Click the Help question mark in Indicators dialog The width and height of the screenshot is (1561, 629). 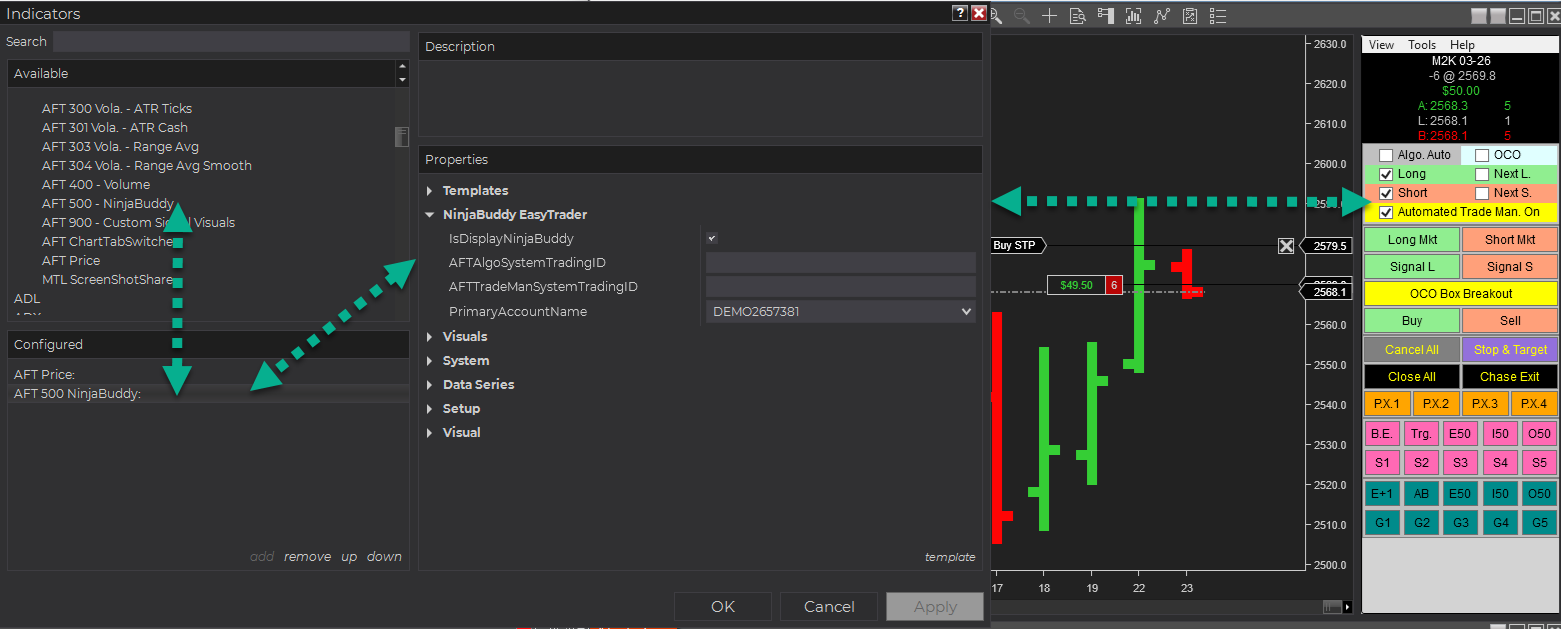point(958,13)
